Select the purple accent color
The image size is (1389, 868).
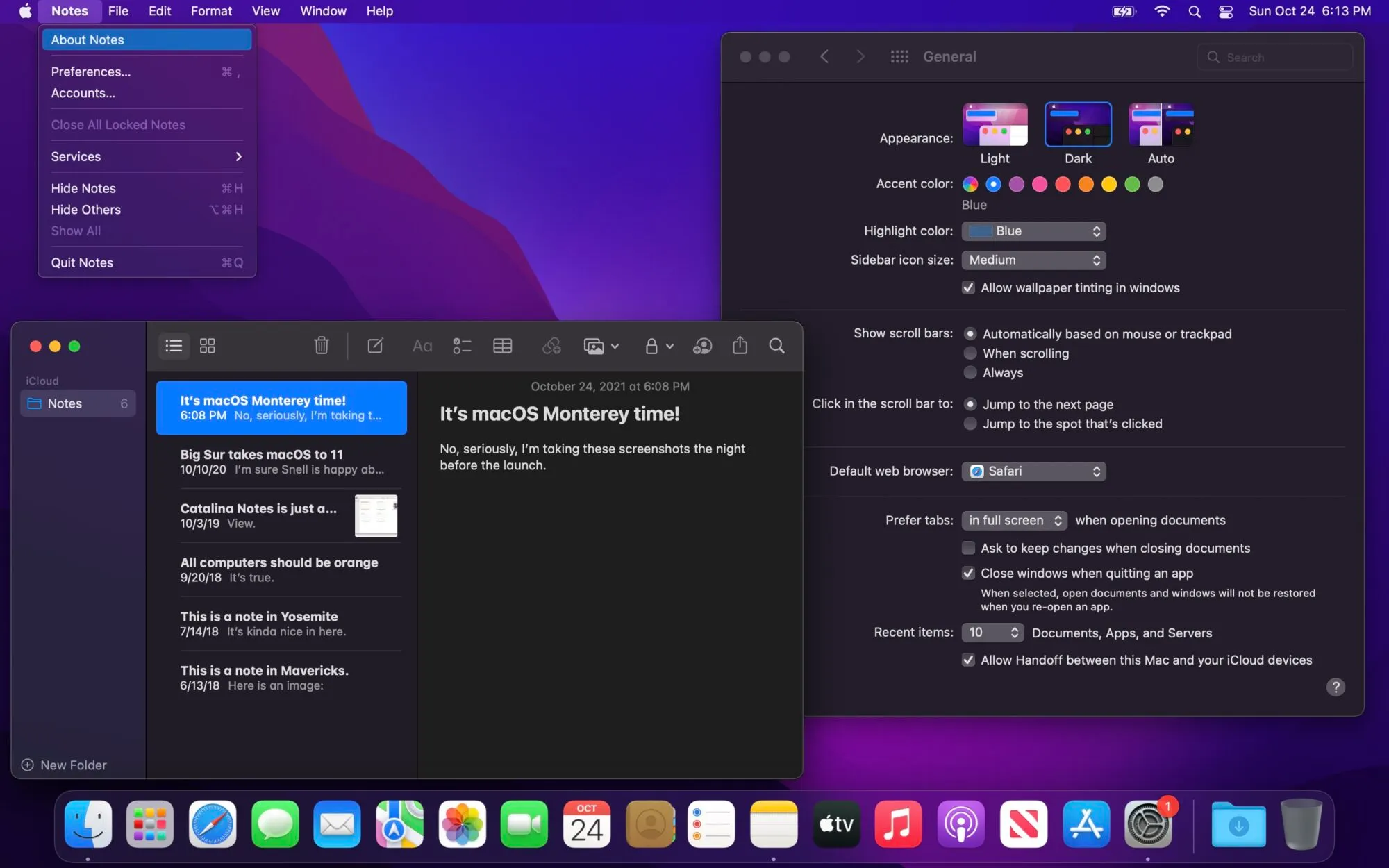click(x=1017, y=184)
